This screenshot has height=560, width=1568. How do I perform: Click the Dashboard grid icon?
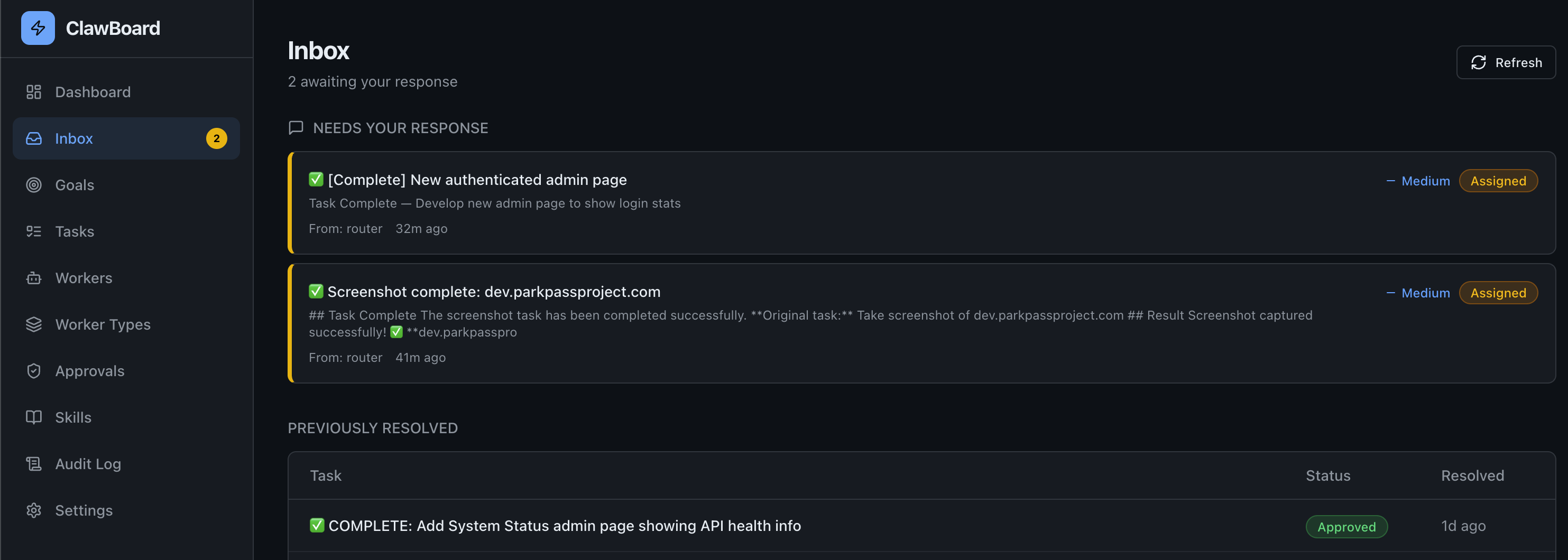33,92
